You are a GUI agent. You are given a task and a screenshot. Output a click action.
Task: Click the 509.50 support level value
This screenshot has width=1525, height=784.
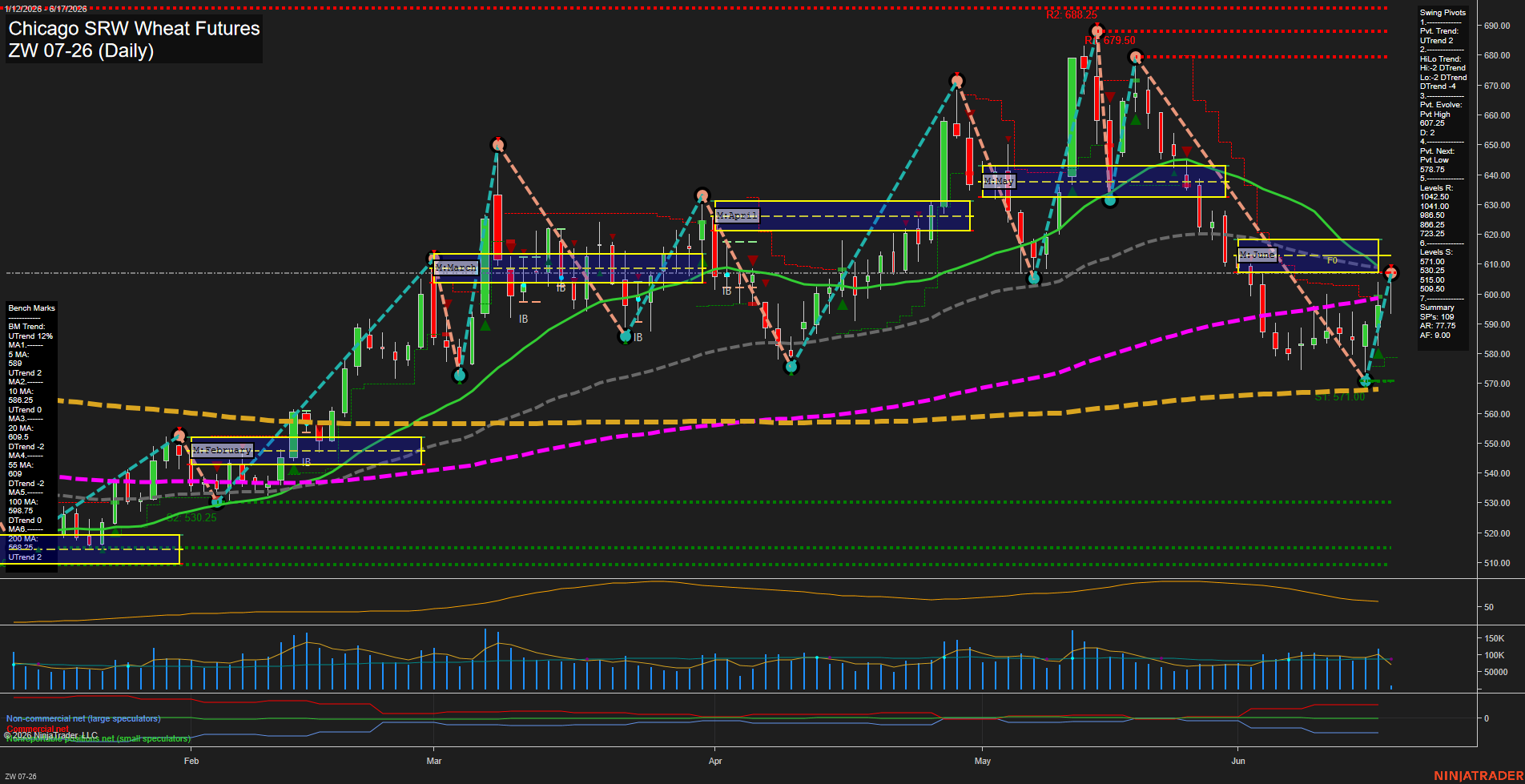coord(1432,289)
